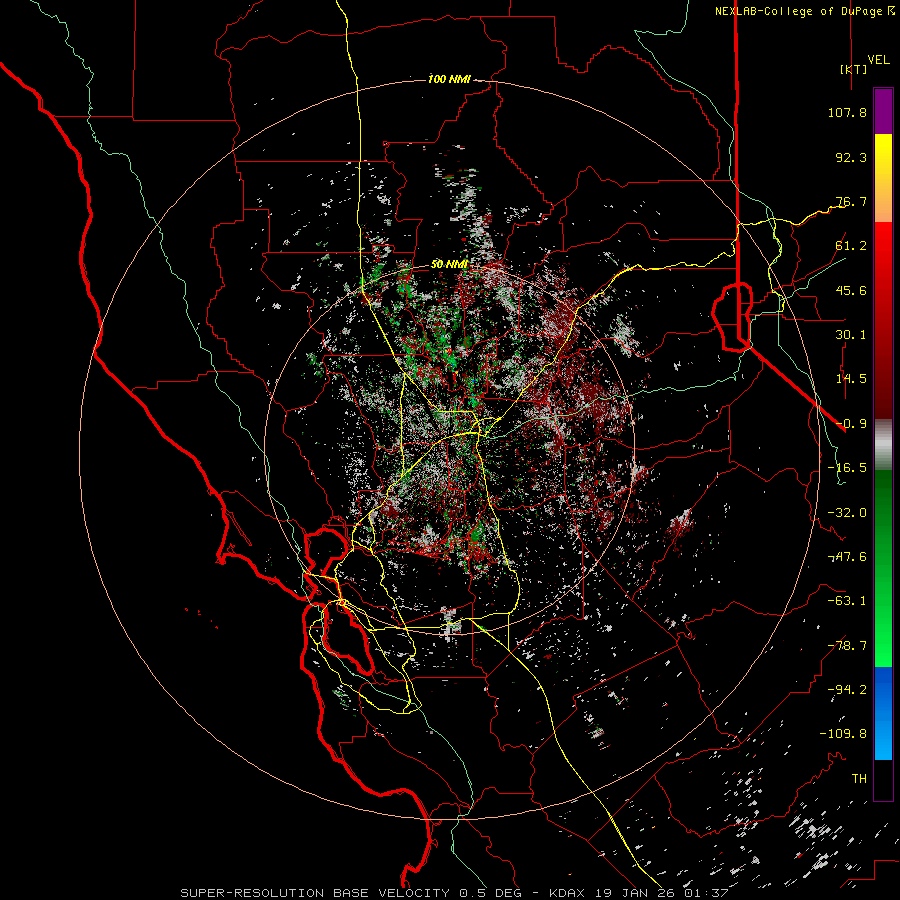Click the bright red segment of the color bar

pyautogui.click(x=883, y=320)
